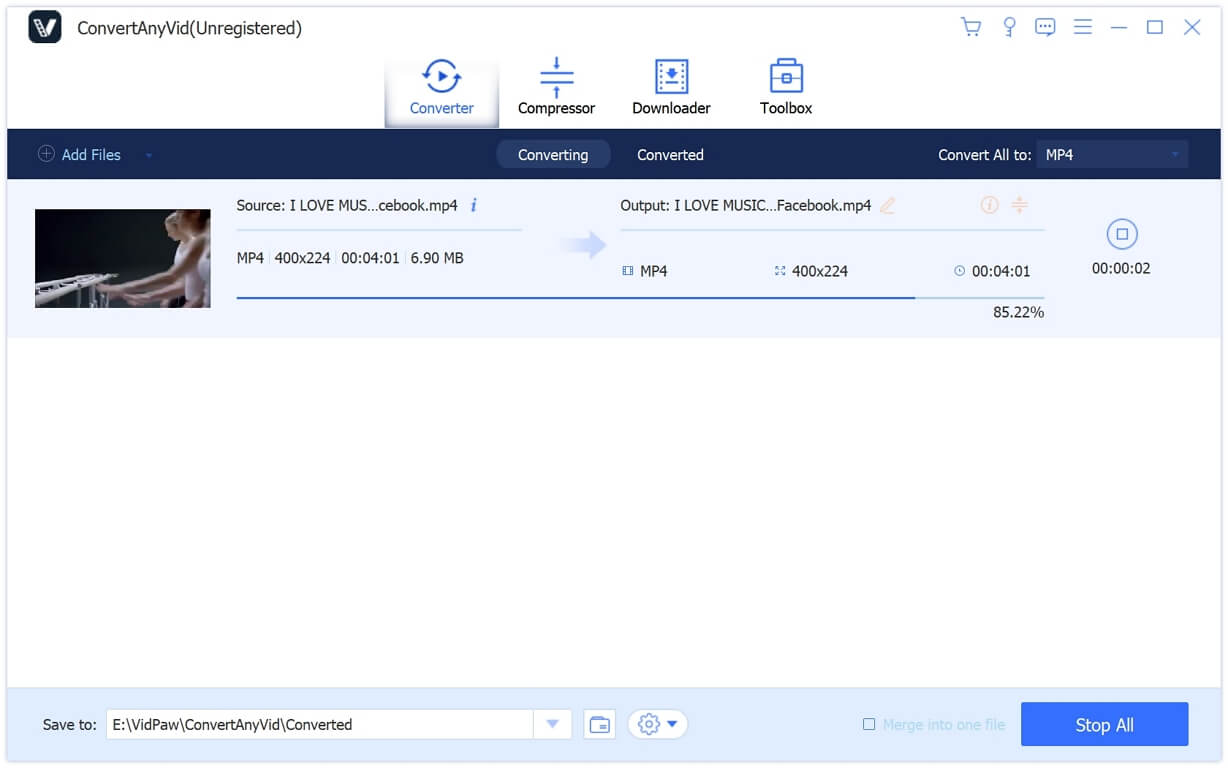Viewport: 1228px width, 768px height.
Task: Open output folder icon
Action: [x=599, y=724]
